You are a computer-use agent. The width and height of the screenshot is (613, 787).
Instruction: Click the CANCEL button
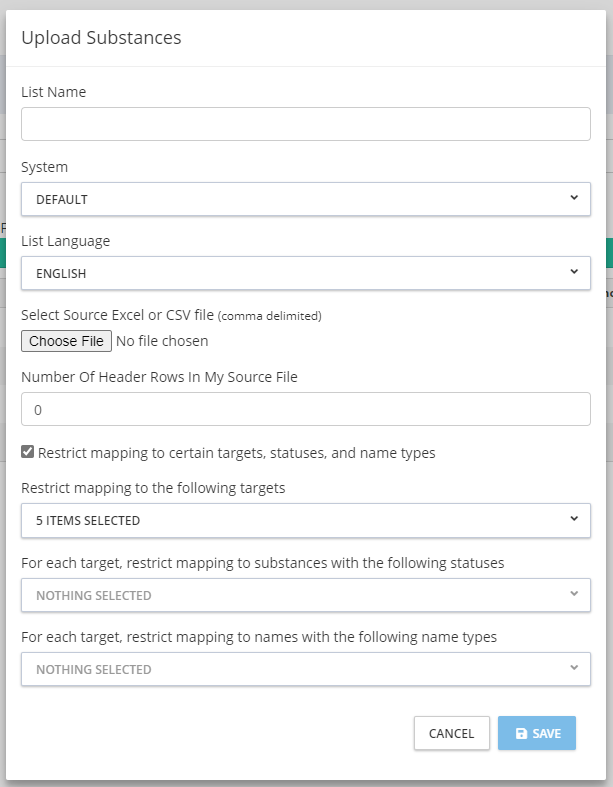coord(451,733)
